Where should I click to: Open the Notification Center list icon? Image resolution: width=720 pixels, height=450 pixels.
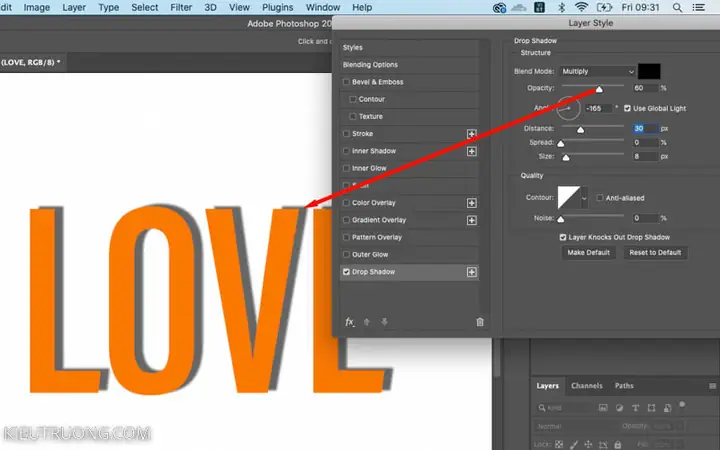[x=698, y=7]
